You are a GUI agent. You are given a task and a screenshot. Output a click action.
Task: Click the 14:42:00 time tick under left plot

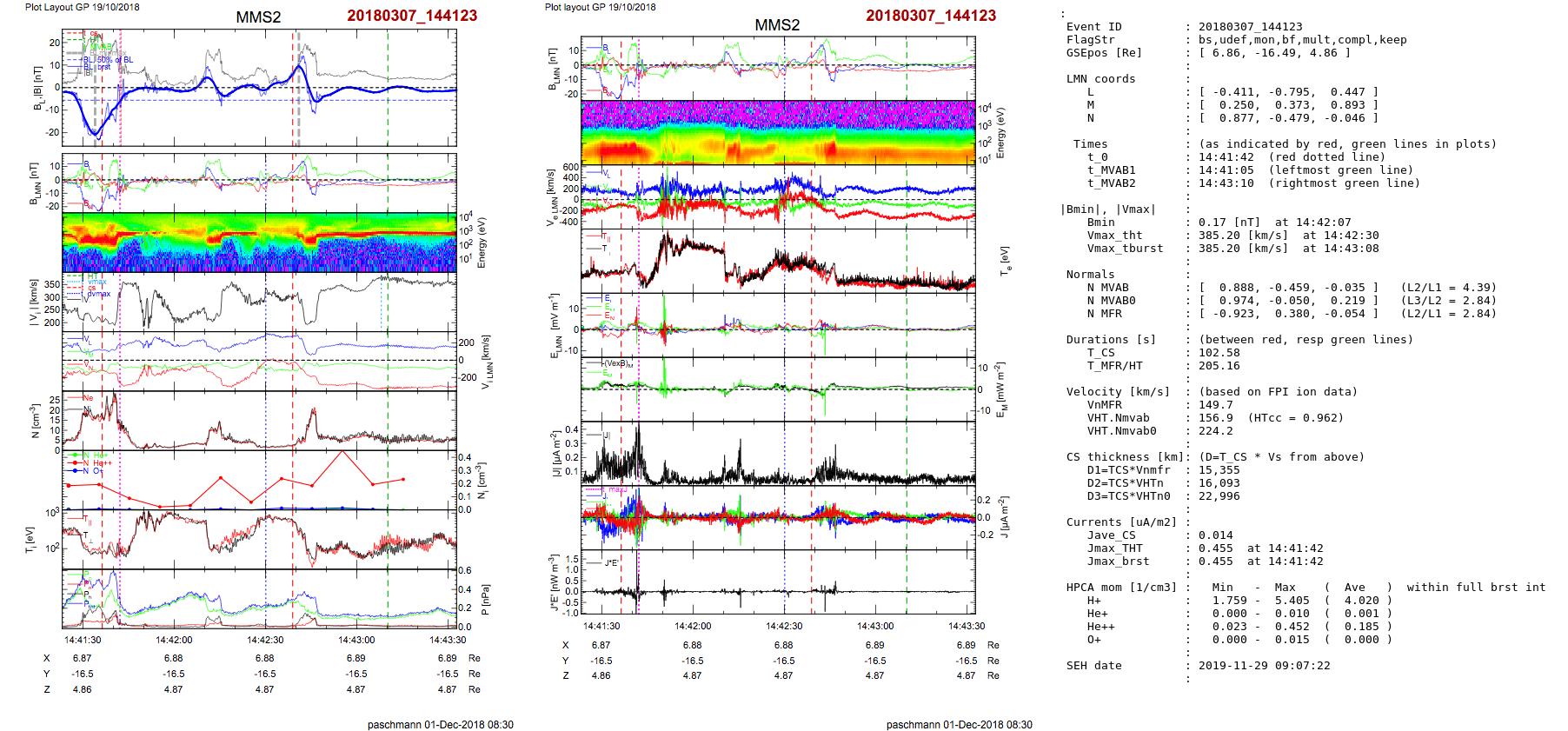(x=174, y=641)
